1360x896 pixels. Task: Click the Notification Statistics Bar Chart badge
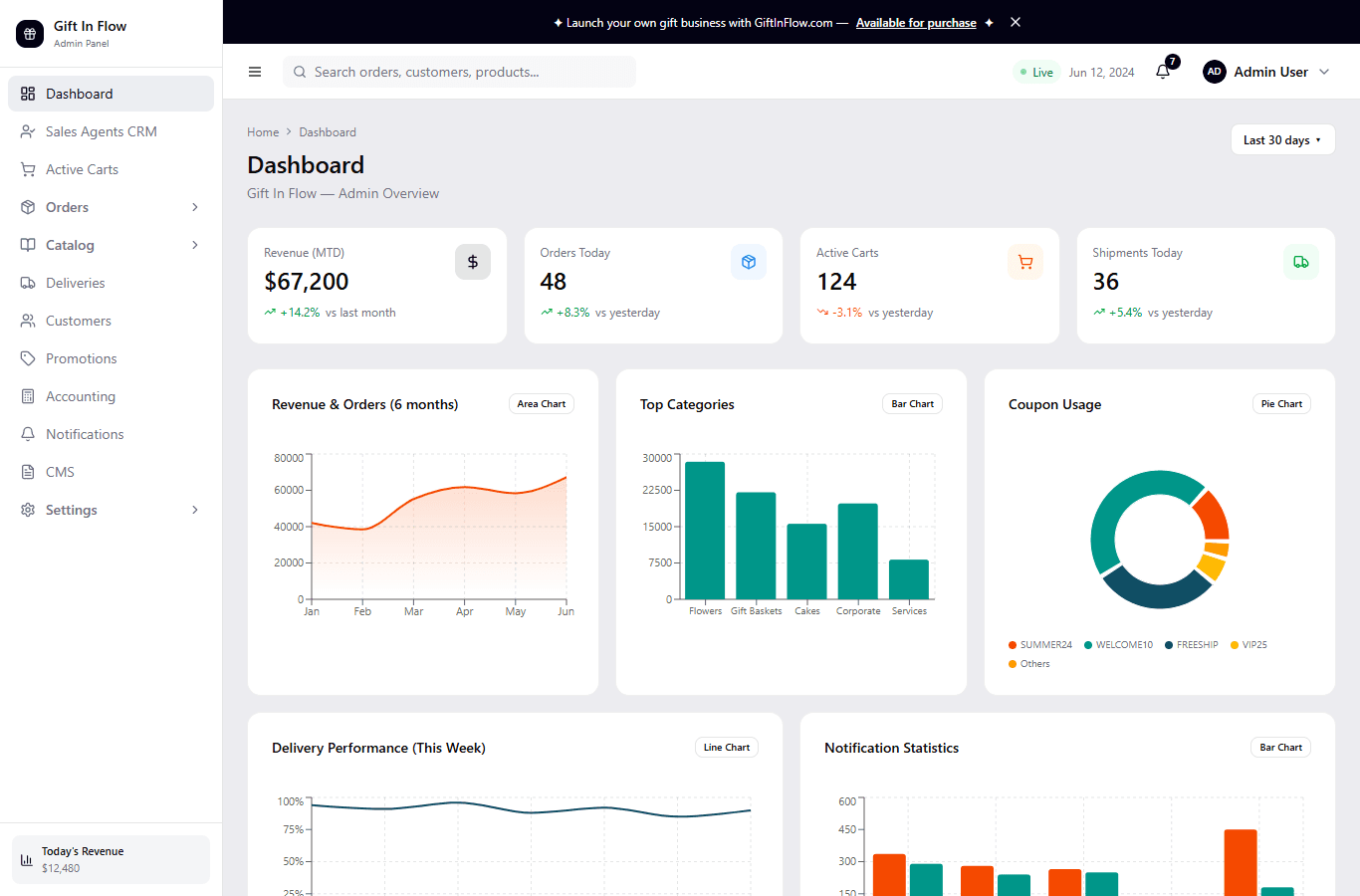click(1280, 747)
